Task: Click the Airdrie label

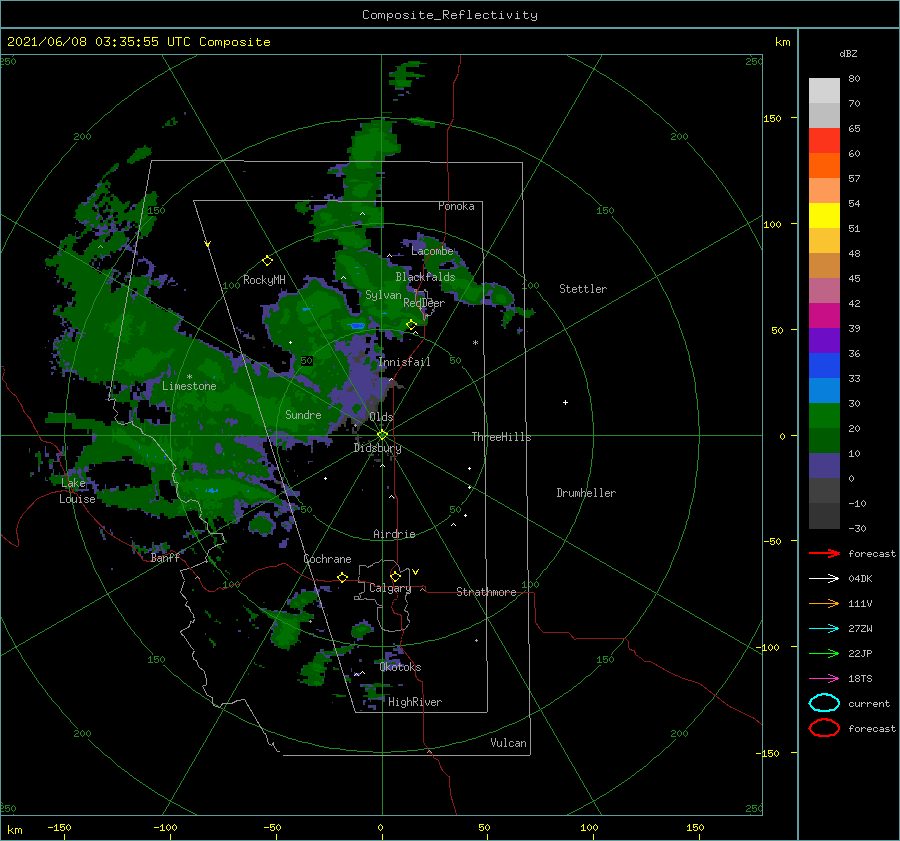Action: click(x=394, y=534)
